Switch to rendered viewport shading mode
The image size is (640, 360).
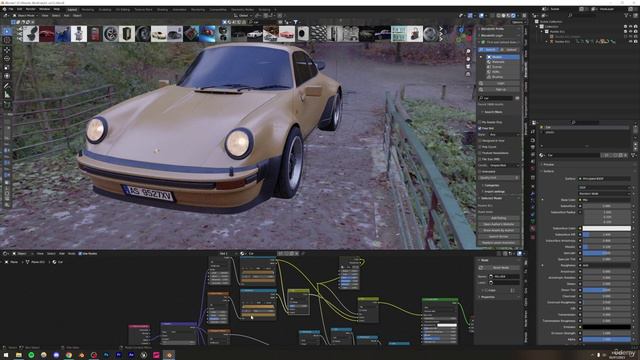(x=514, y=16)
